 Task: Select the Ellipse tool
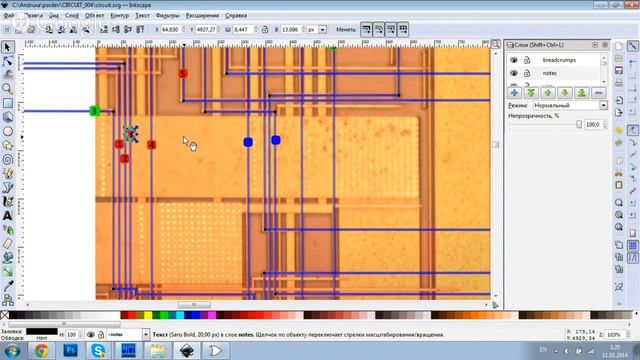[x=7, y=131]
